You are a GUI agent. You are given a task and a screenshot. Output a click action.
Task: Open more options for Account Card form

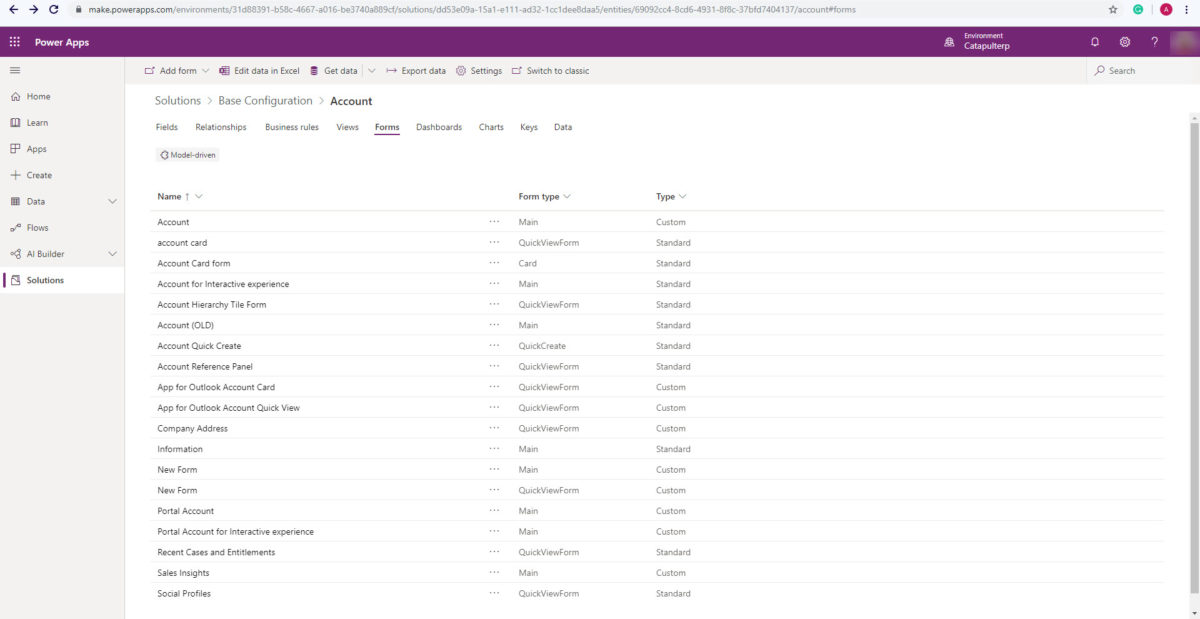click(x=494, y=264)
